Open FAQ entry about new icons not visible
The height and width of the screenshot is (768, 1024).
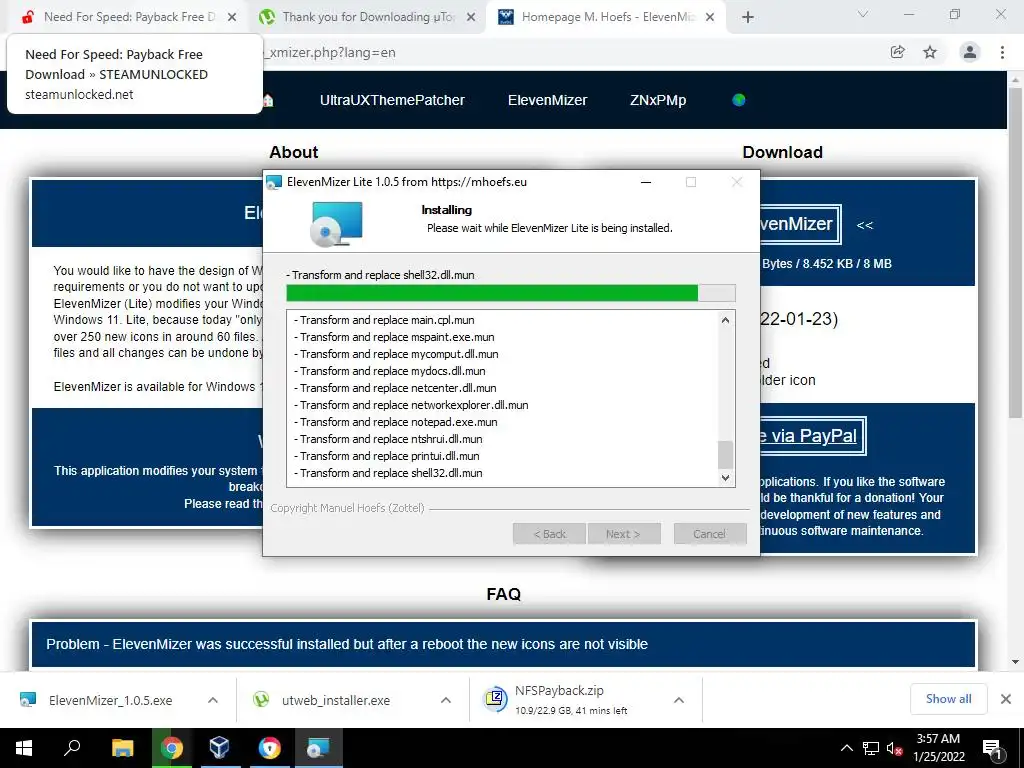pos(503,644)
